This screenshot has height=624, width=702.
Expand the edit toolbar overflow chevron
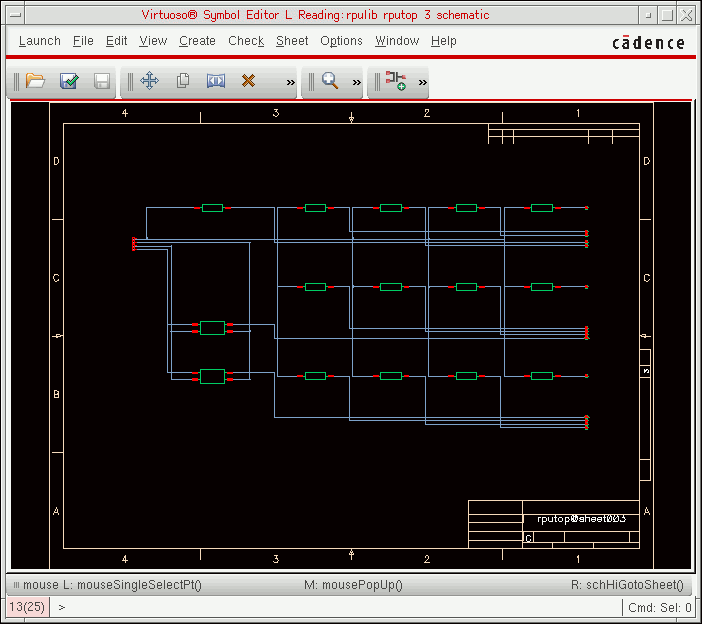point(291,82)
